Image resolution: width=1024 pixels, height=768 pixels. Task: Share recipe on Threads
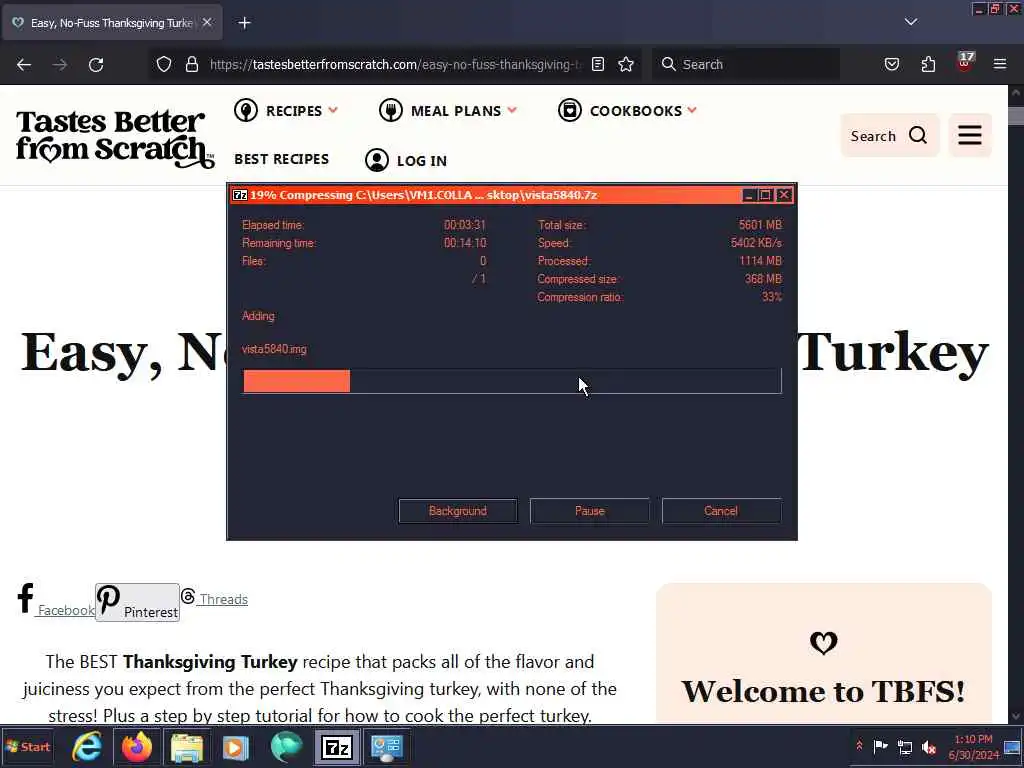(214, 598)
